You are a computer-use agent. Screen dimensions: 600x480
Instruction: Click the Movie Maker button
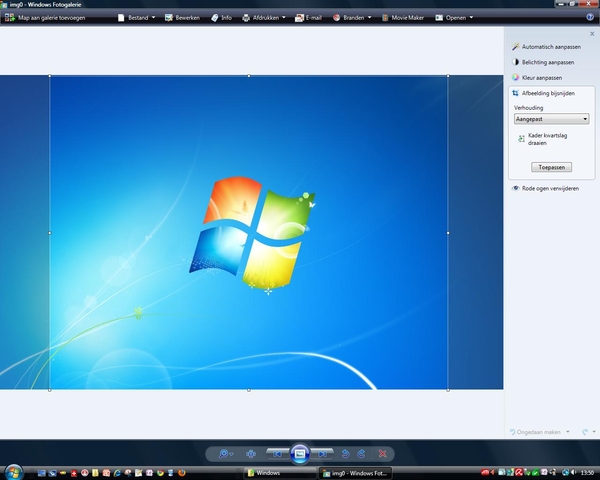tap(403, 18)
